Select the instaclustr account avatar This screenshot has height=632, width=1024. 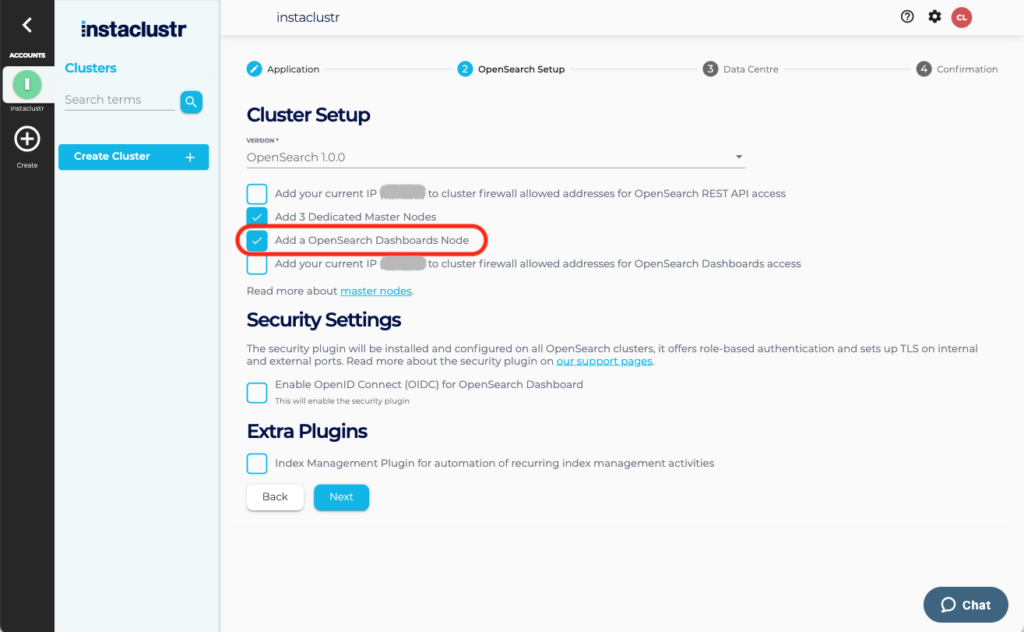click(27, 84)
